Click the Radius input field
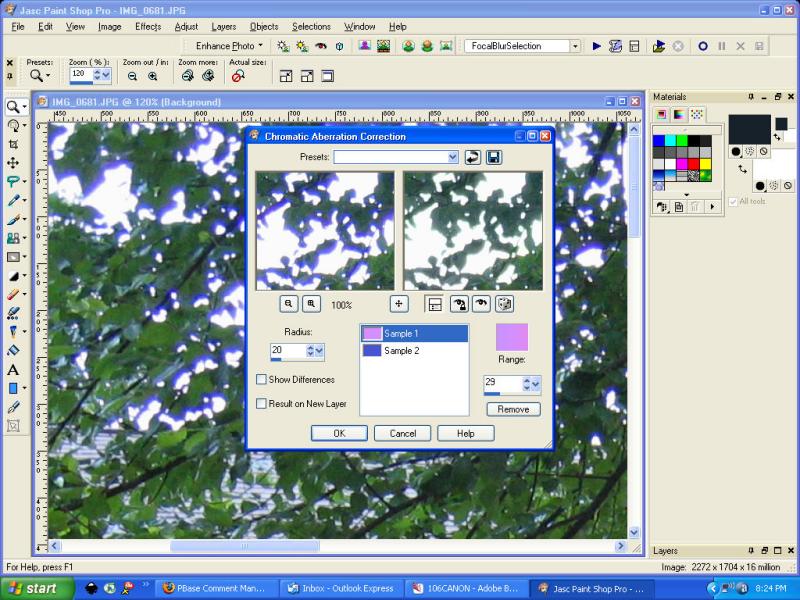 (288, 349)
